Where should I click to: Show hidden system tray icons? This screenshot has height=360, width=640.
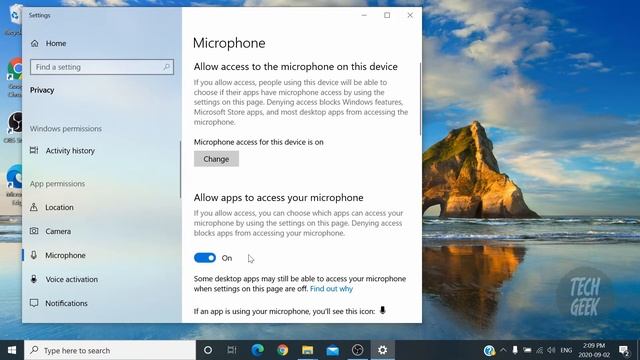503,350
